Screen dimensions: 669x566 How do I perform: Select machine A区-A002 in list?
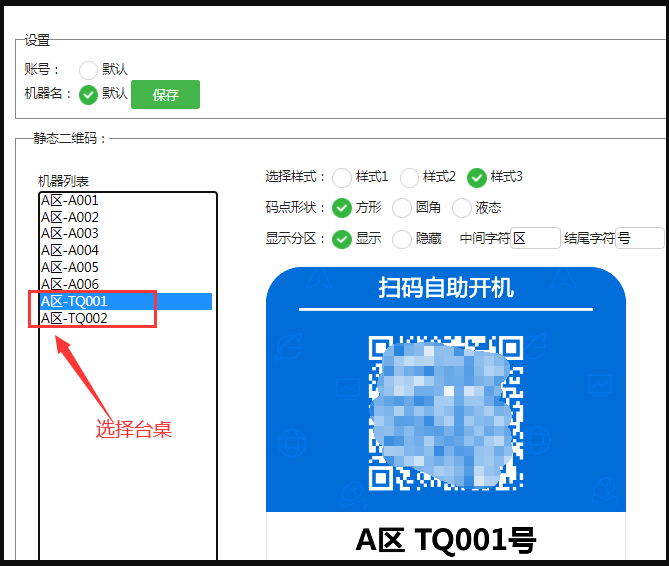pos(126,217)
